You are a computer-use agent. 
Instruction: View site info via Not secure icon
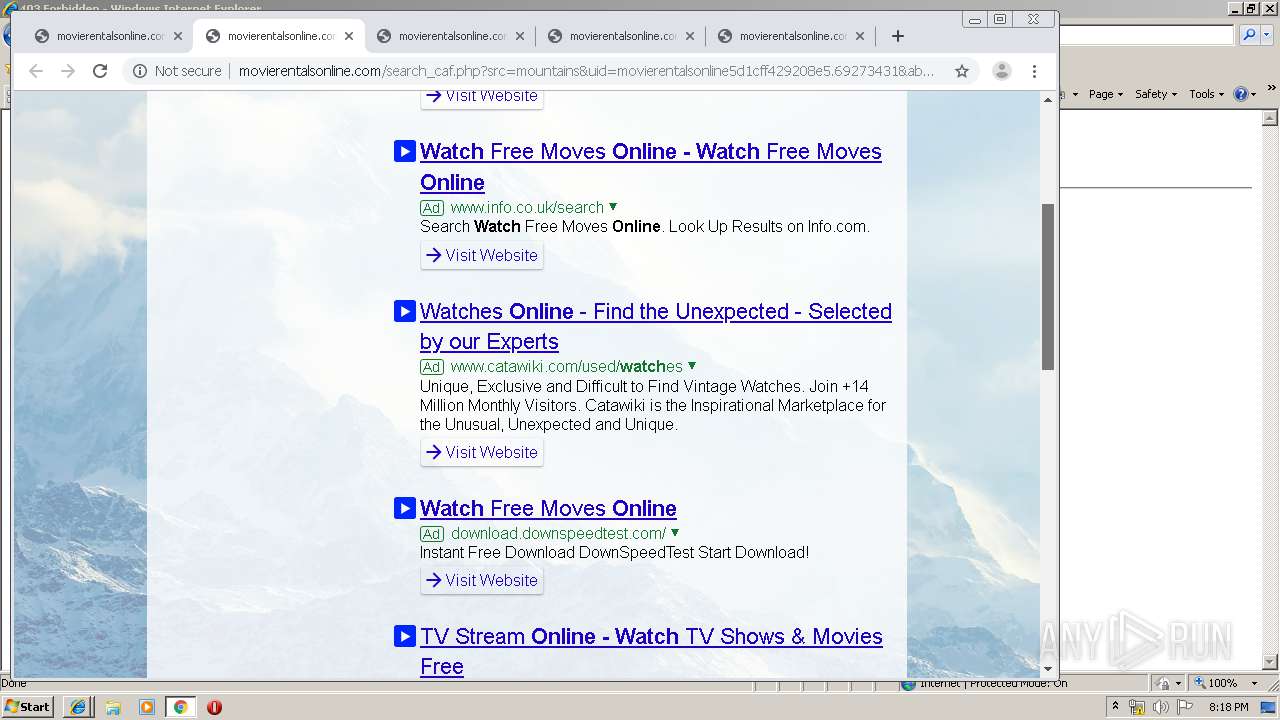(x=177, y=71)
